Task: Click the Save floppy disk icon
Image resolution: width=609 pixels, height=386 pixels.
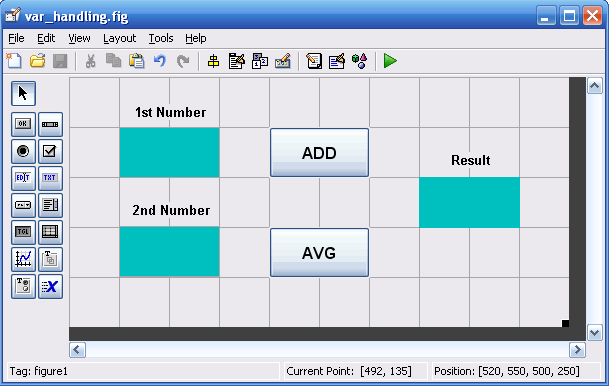Action: pos(60,61)
